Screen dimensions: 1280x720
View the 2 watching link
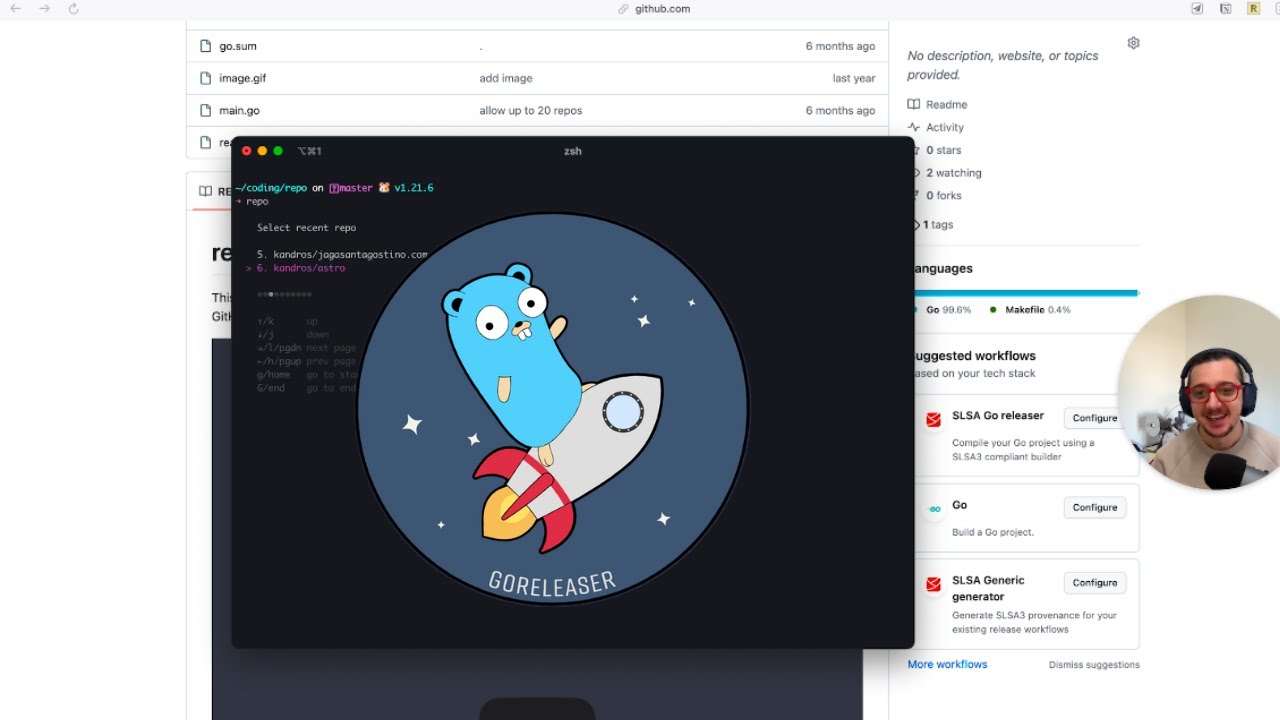coord(953,173)
